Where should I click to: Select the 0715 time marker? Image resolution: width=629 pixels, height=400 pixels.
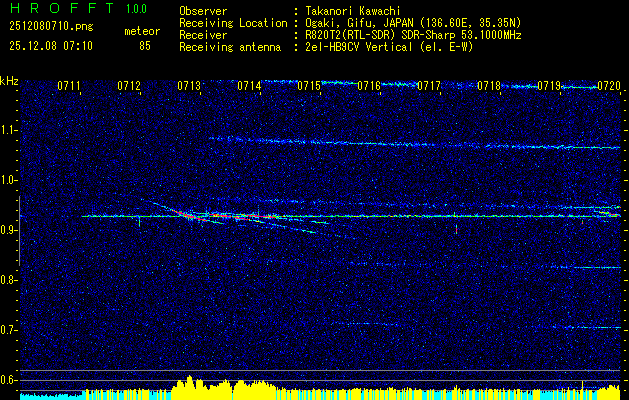tap(309, 87)
